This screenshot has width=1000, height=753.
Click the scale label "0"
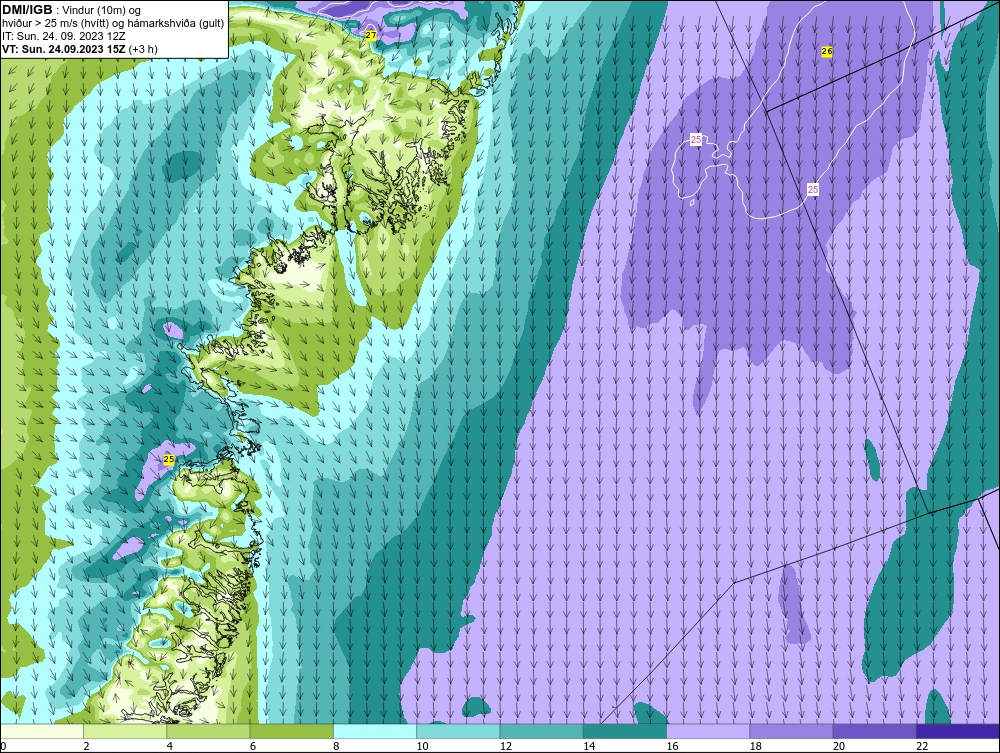click(3, 746)
